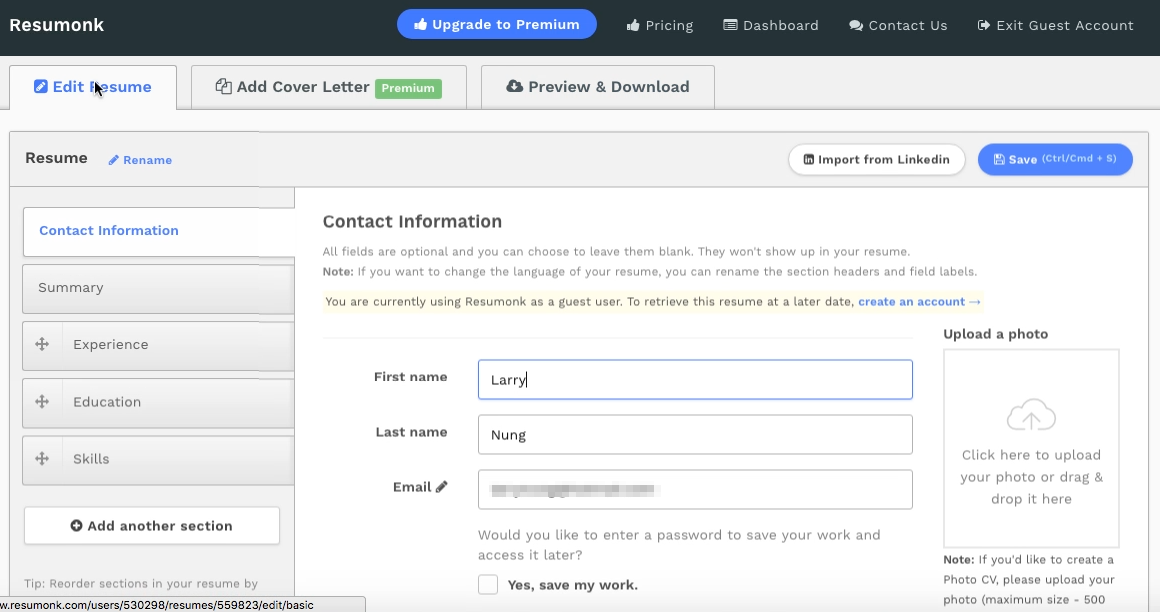The image size is (1160, 612).
Task: Click into the Last name field
Action: (695, 434)
